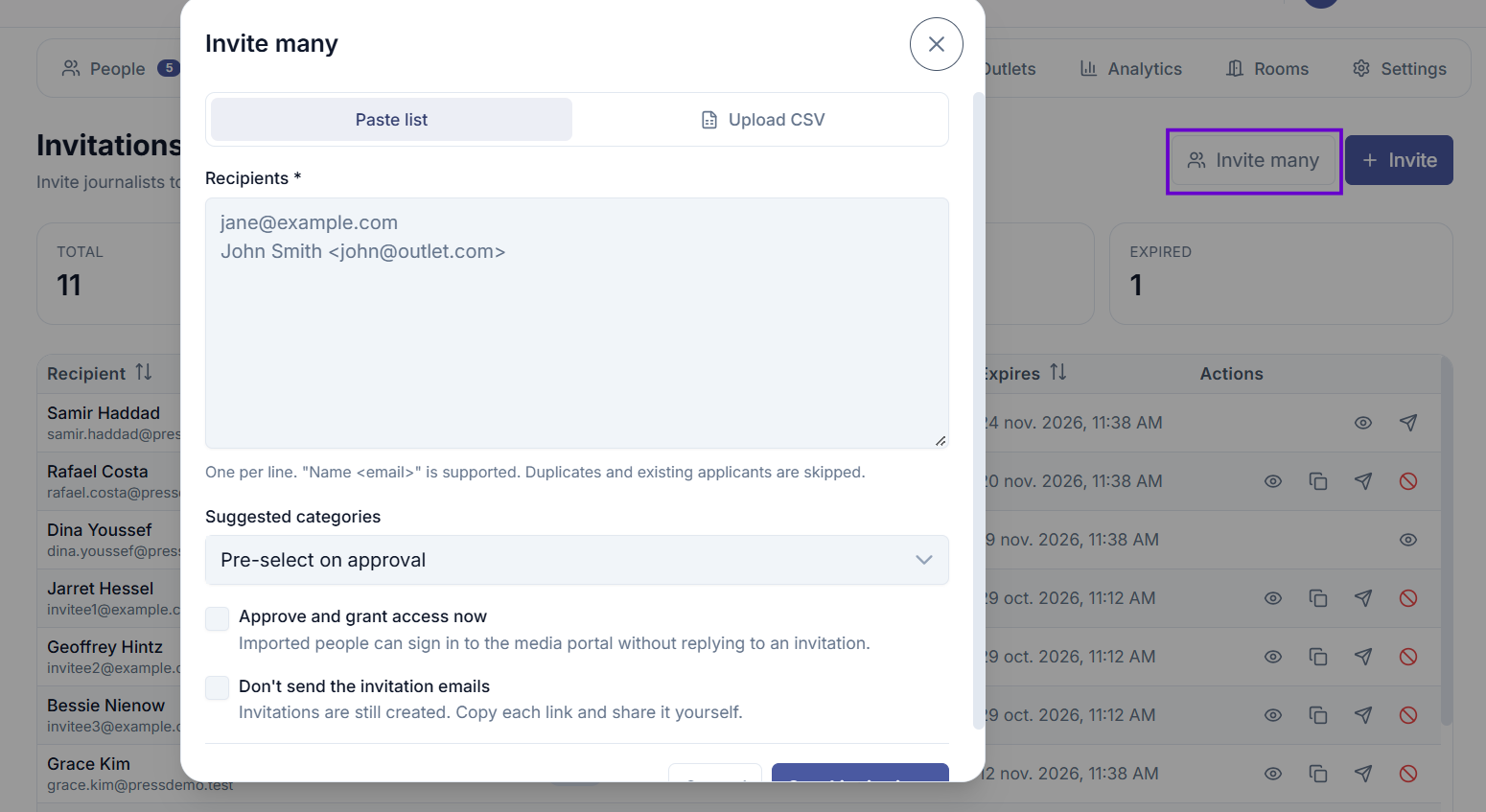
Task: Tick the Approve and grant access now checkbox
Action: coord(218,618)
